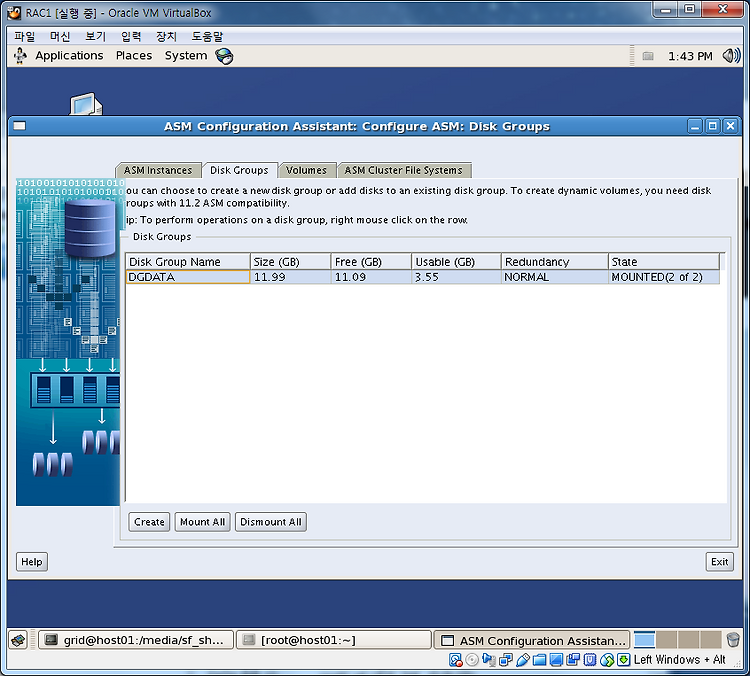Viewport: 750px width, 676px height.
Task: Click the Show Desktop icon in taskbar
Action: pyautogui.click(x=18, y=640)
